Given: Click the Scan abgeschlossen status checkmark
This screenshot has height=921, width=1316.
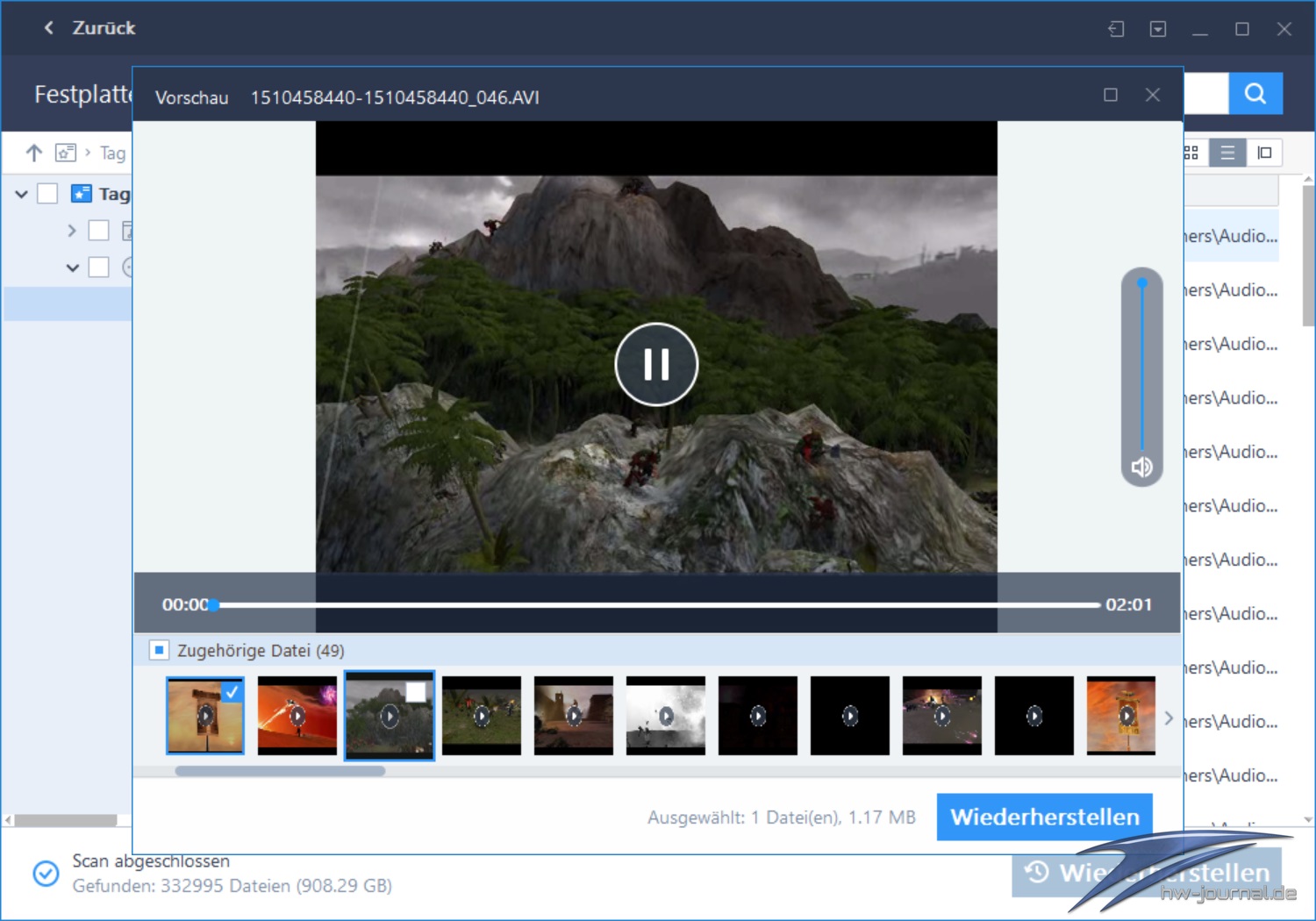Looking at the screenshot, I should click(46, 874).
